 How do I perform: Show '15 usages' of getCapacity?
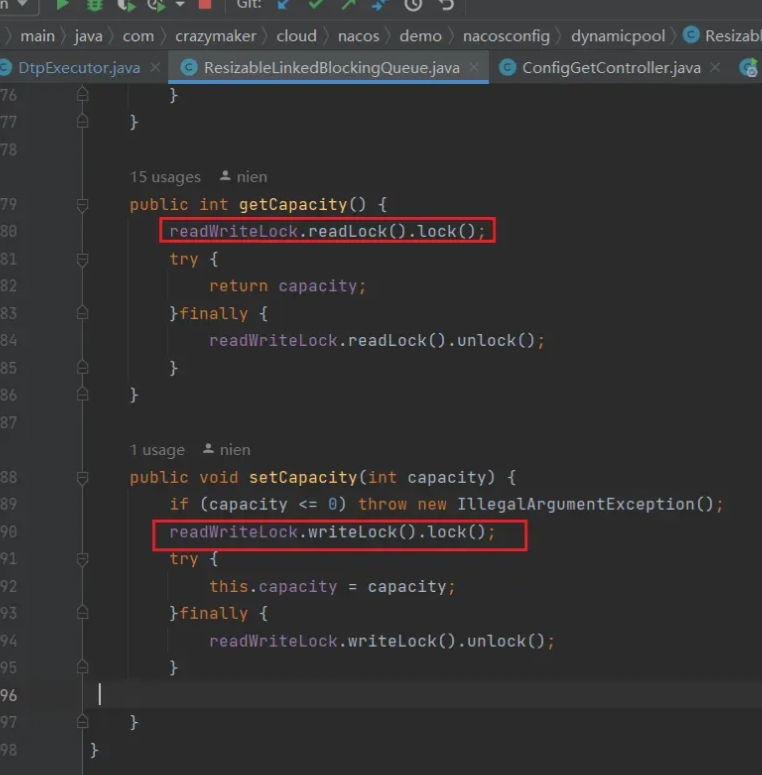[165, 177]
